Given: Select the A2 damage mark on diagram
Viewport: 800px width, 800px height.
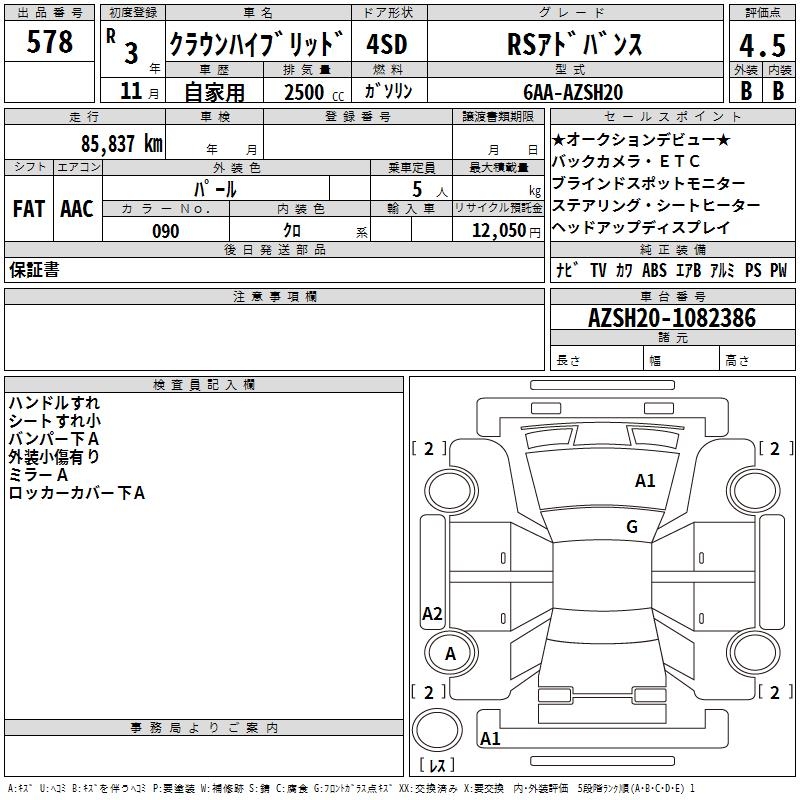Looking at the screenshot, I should pyautogui.click(x=432, y=614).
